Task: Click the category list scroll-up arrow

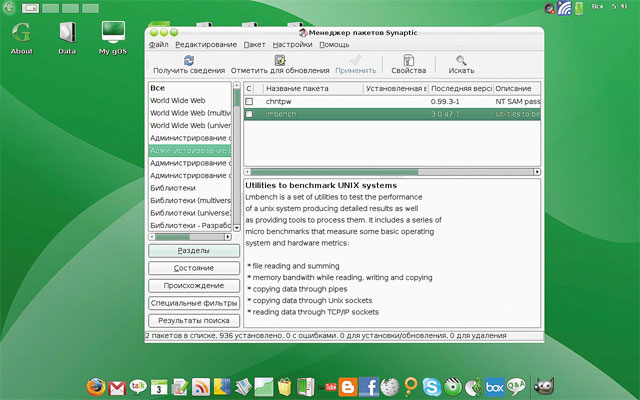Action: pyautogui.click(x=237, y=86)
